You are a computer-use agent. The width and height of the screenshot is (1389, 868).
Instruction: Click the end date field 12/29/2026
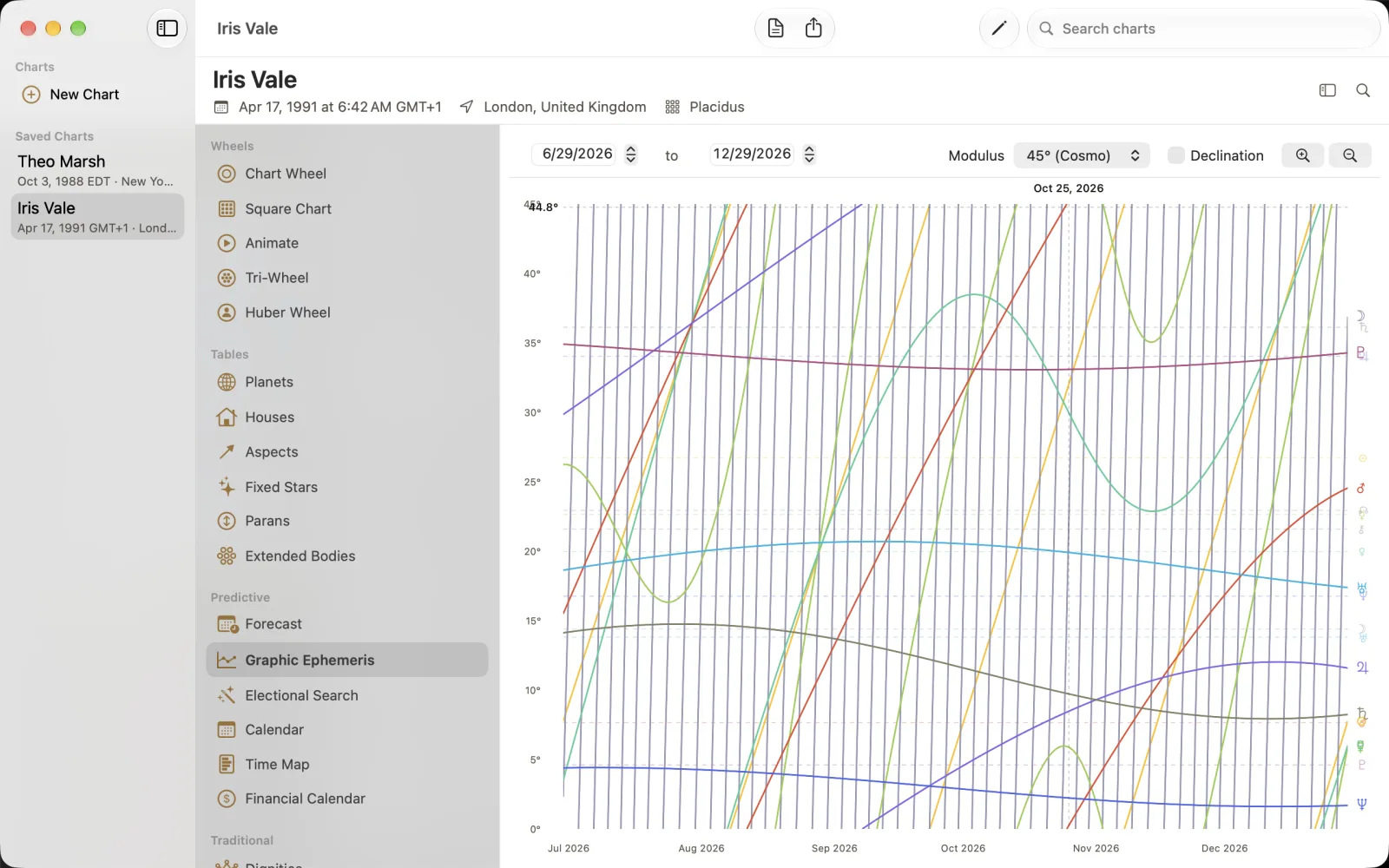tap(752, 155)
